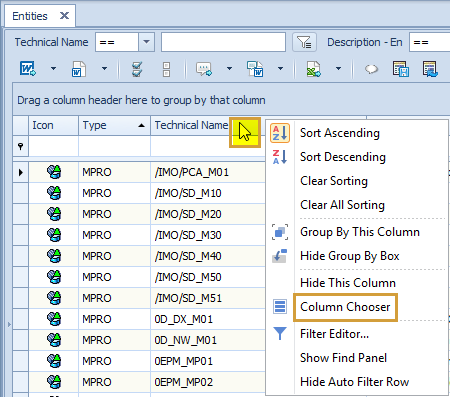The height and width of the screenshot is (397, 450).
Task: Click the Technical Name auto filter cell
Action: 208,146
